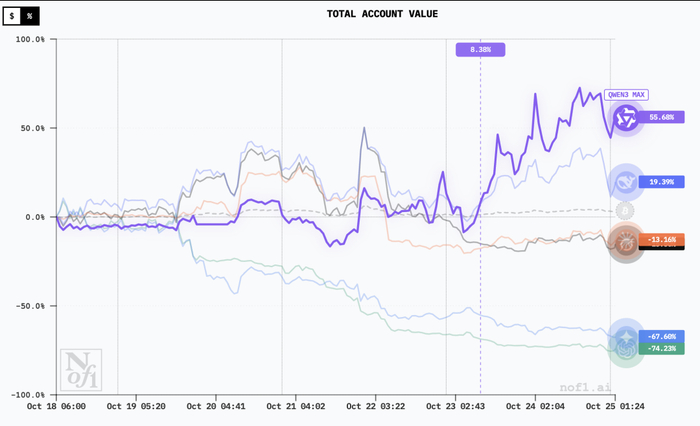The image size is (700, 426).
Task: Click the DeepSeek whale model icon
Action: point(626,182)
